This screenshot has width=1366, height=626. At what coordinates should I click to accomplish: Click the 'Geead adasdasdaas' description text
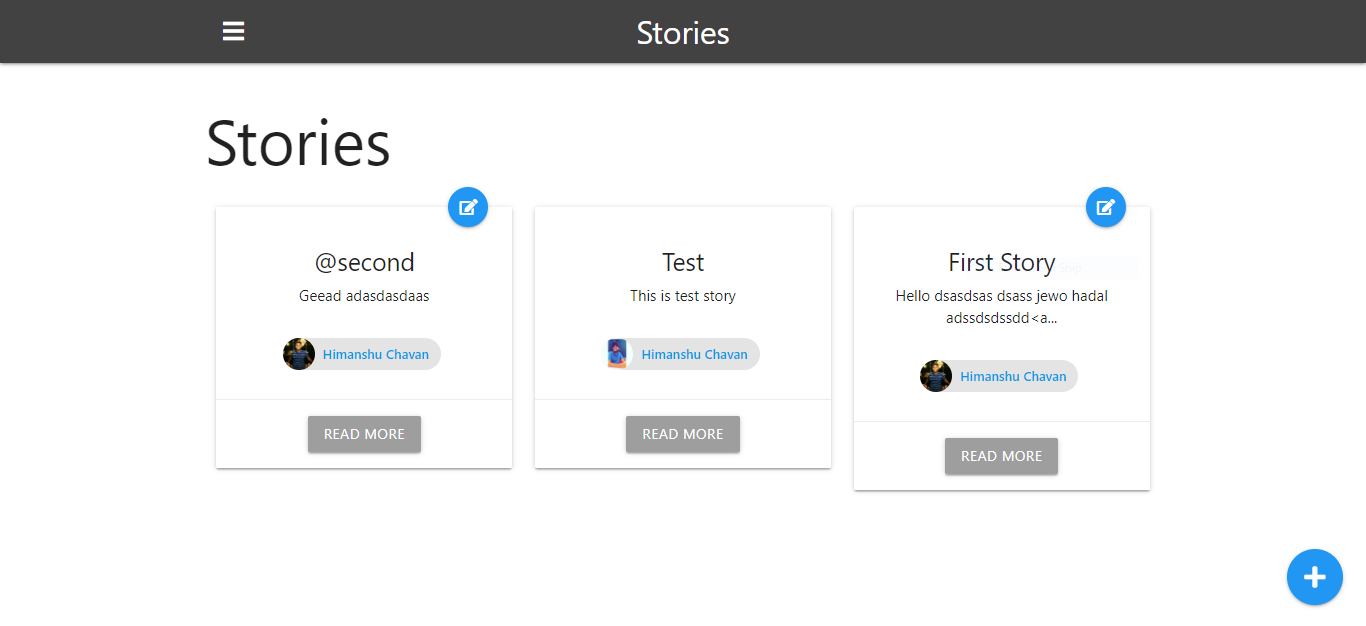(364, 296)
